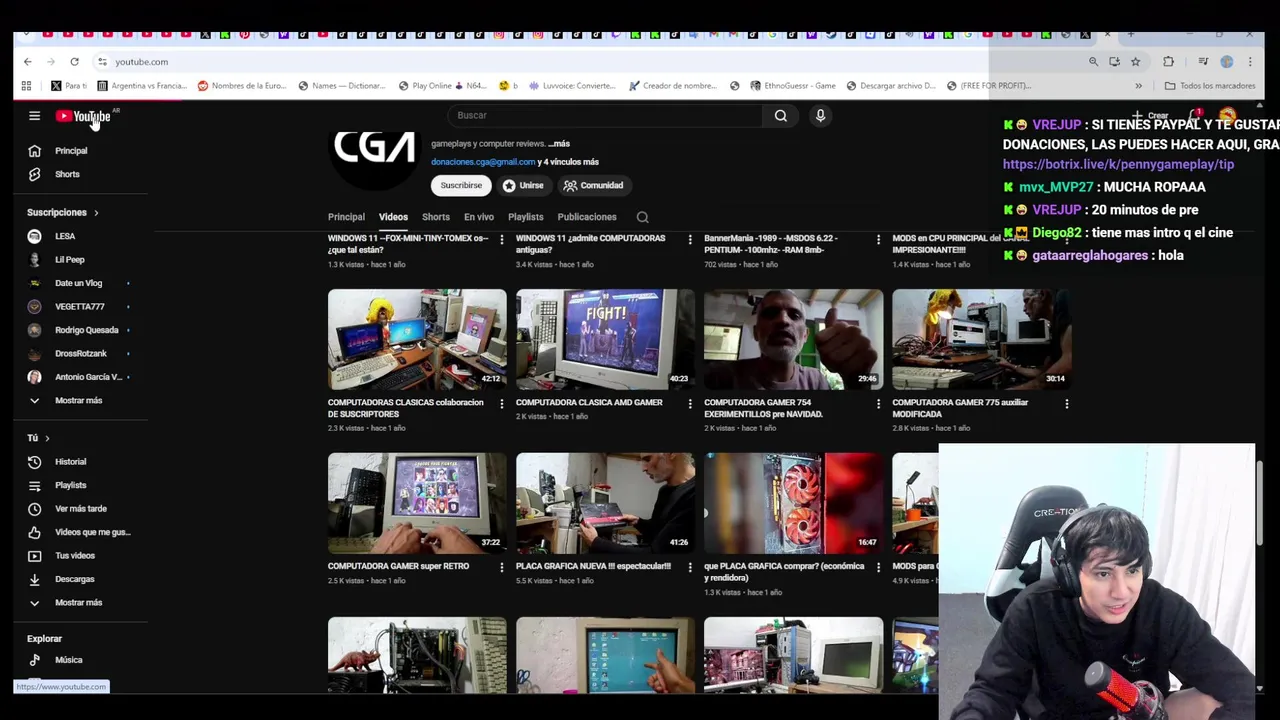Image resolution: width=1280 pixels, height=720 pixels.
Task: Open Ver más tarde list
Action: click(80, 509)
